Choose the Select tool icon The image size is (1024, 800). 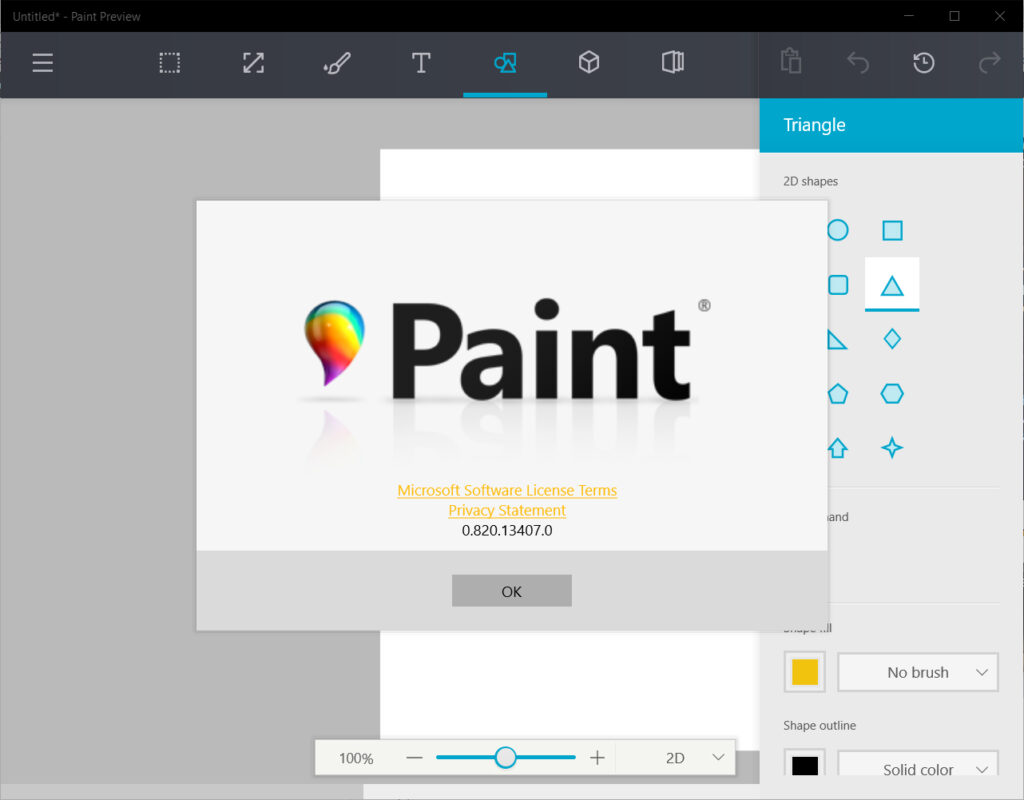point(169,64)
